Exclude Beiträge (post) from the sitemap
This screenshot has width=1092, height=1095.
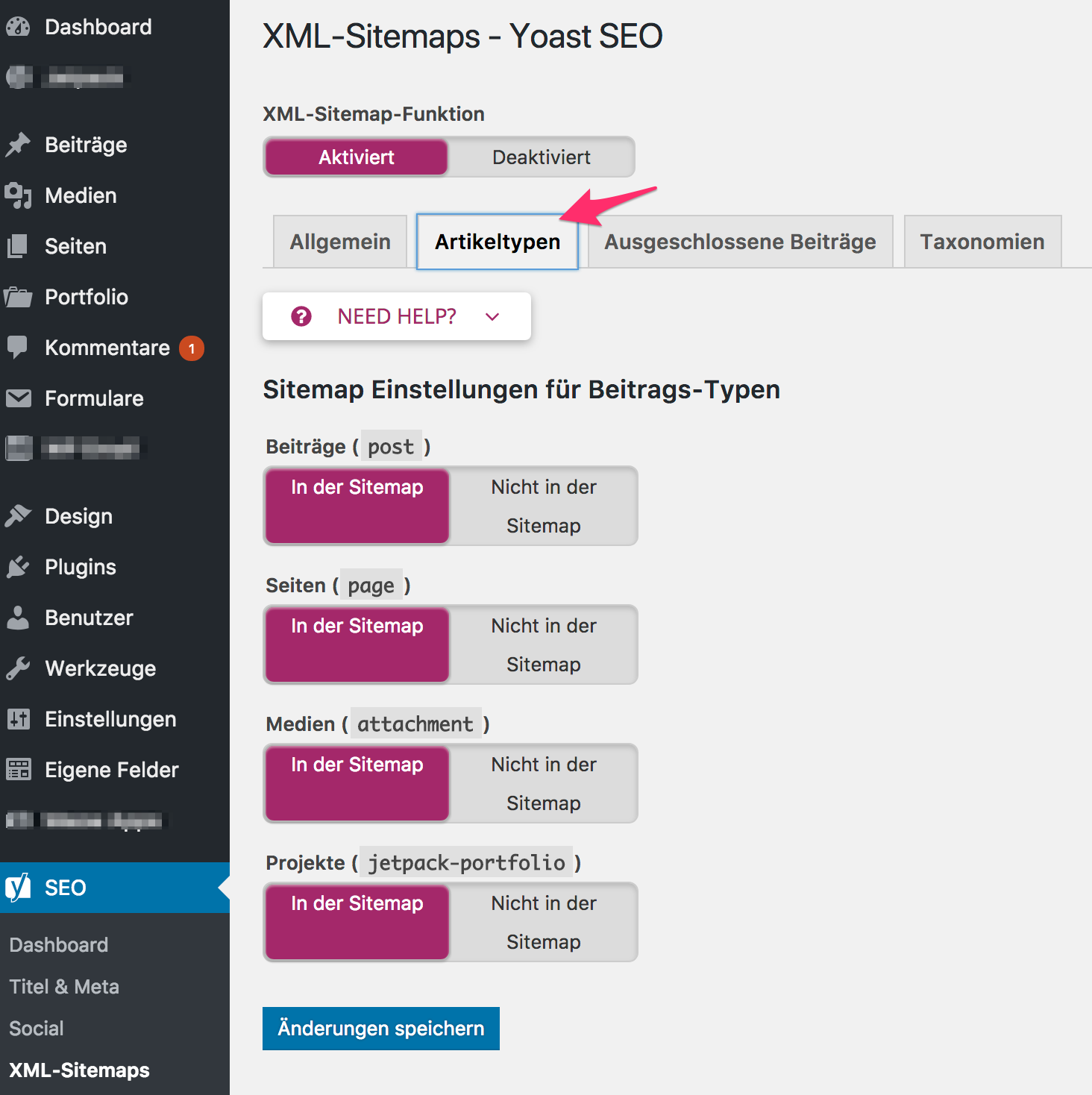pyautogui.click(x=544, y=506)
